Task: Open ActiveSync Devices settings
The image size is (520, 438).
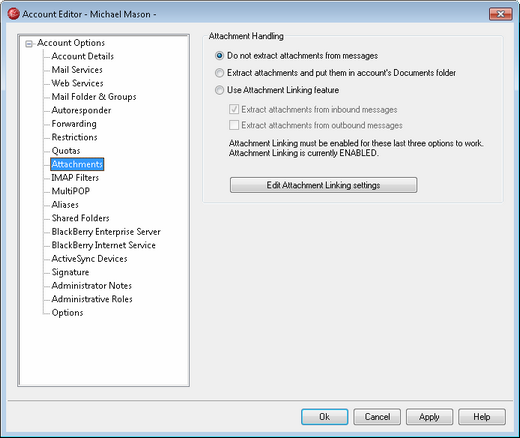Action: tap(89, 259)
